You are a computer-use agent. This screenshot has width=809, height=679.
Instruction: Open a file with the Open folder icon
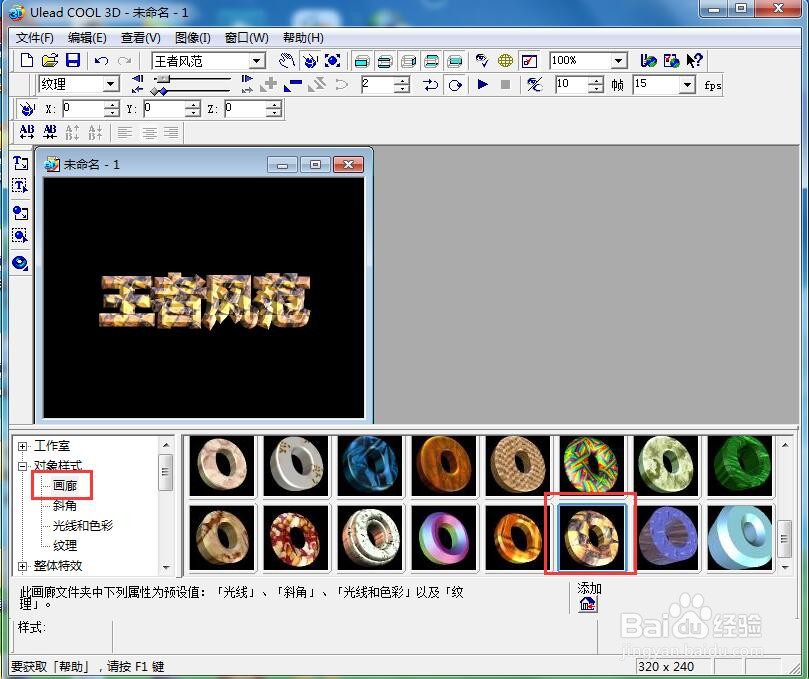[x=50, y=60]
